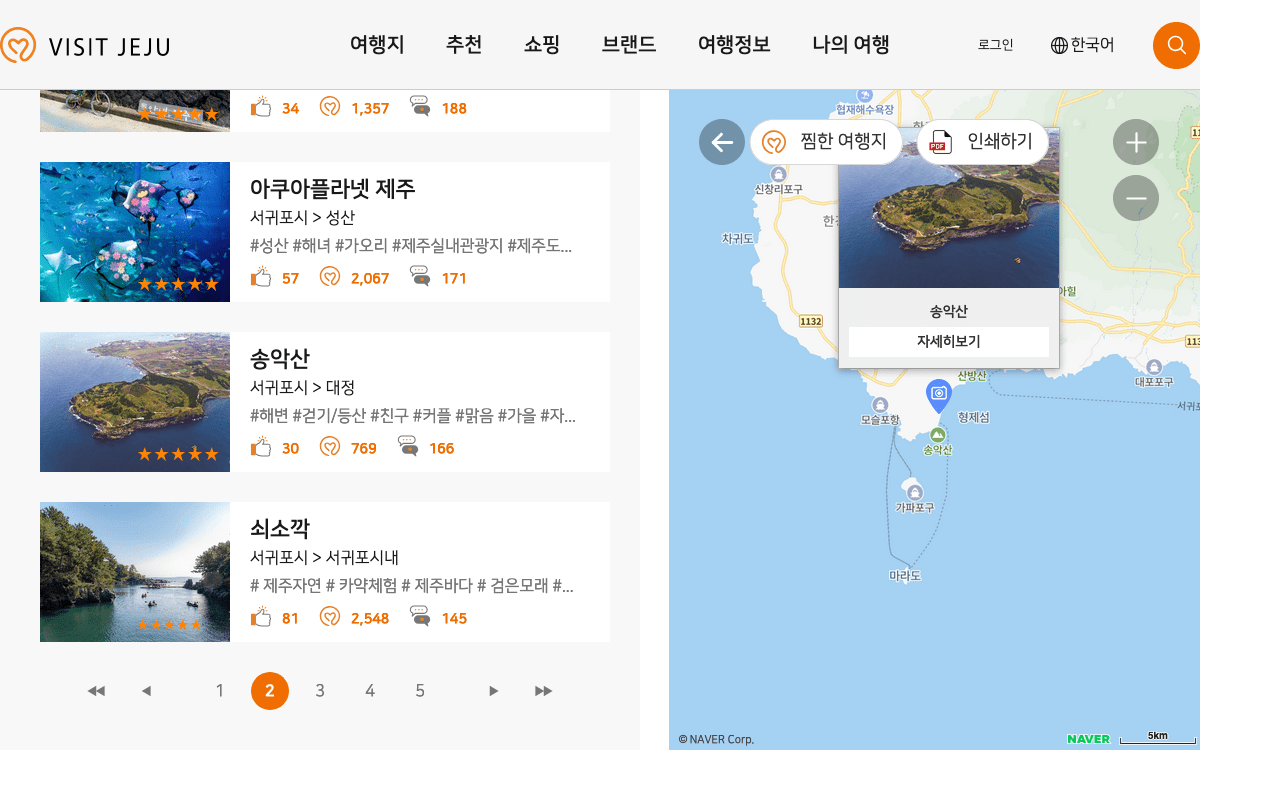
Task: Go to previous page arrow
Action: (x=147, y=691)
